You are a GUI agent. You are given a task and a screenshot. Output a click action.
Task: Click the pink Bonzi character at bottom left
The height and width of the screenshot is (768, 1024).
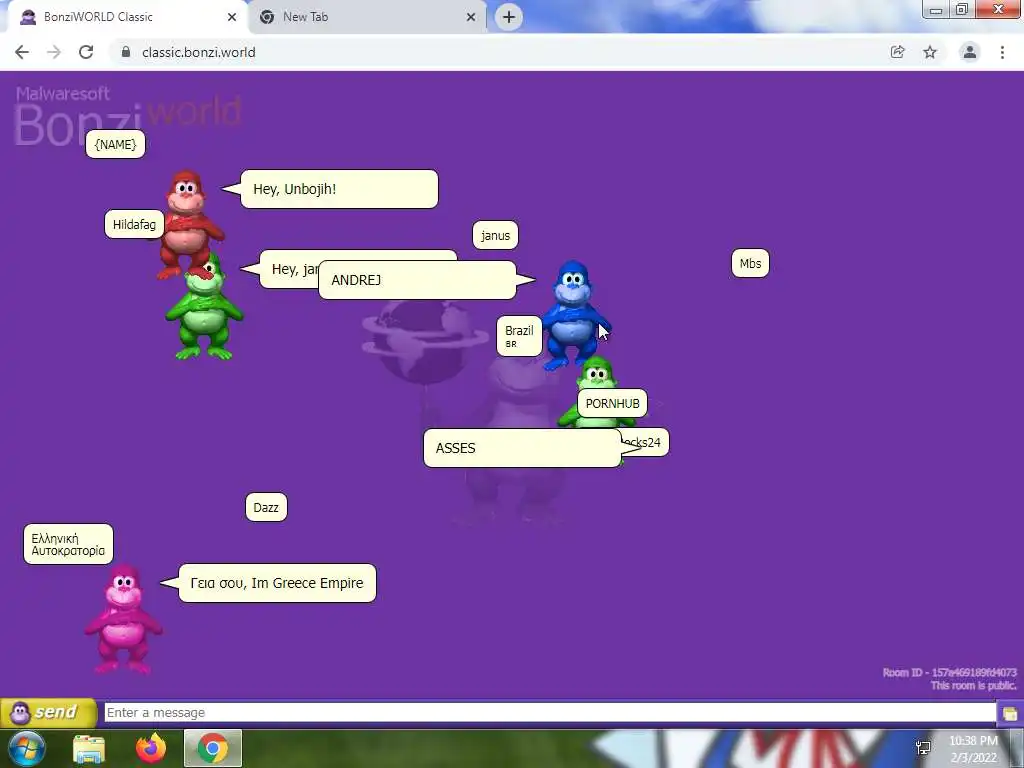click(x=123, y=619)
